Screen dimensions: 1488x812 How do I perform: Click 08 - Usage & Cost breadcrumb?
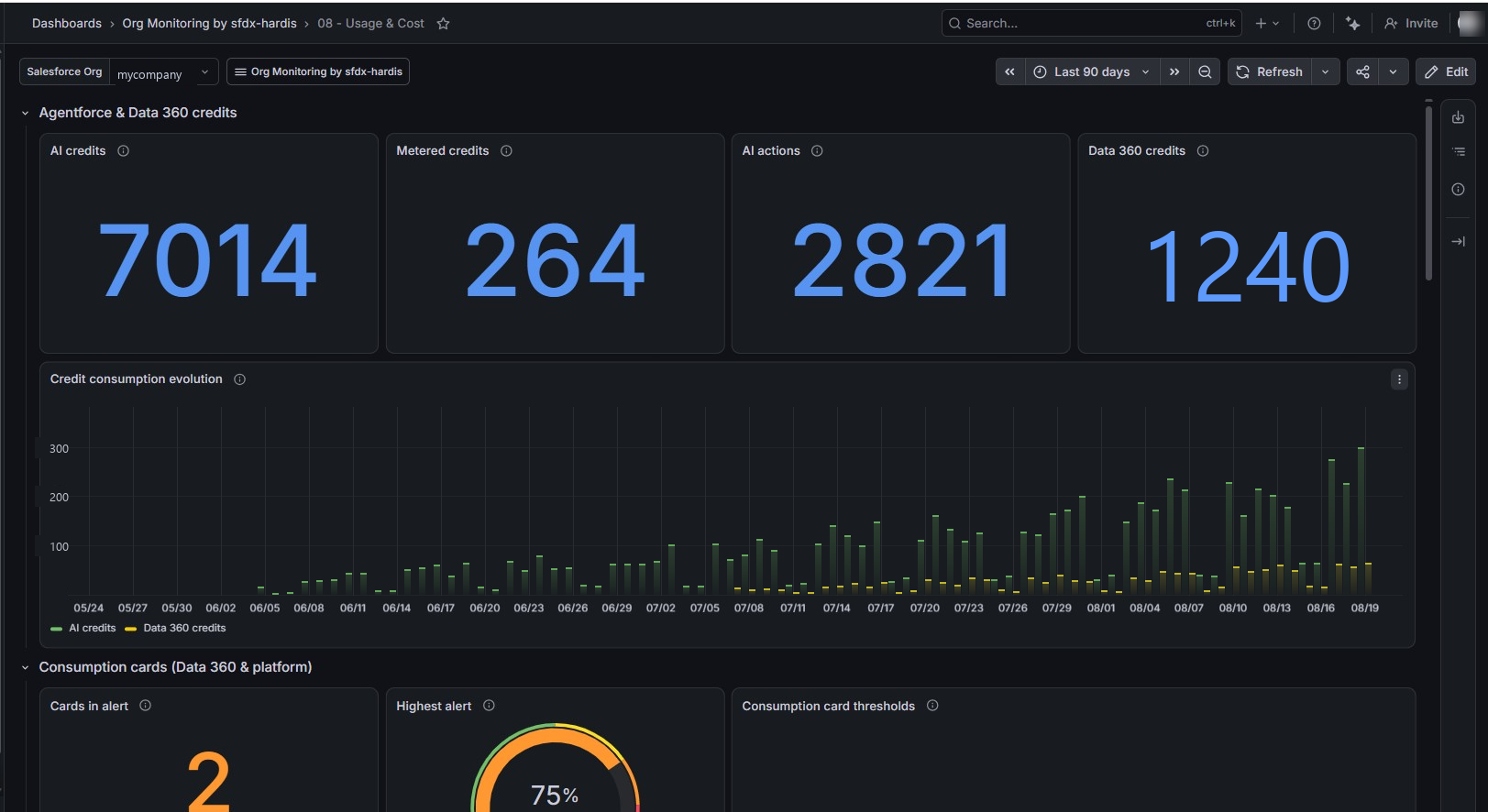(371, 24)
